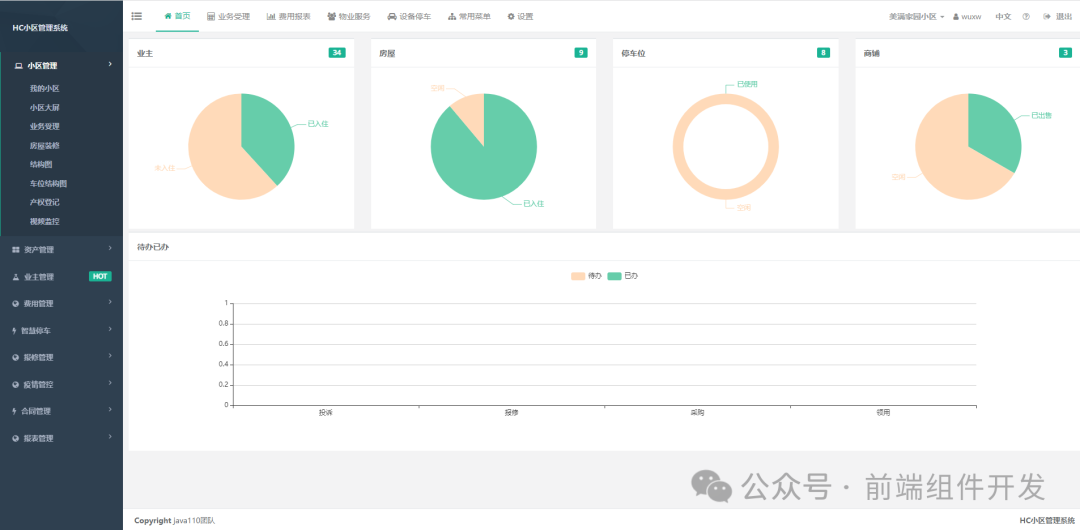Viewport: 1080px width, 530px height.
Task: Click the lightning icon beside 智慧停车
Action: point(15,331)
